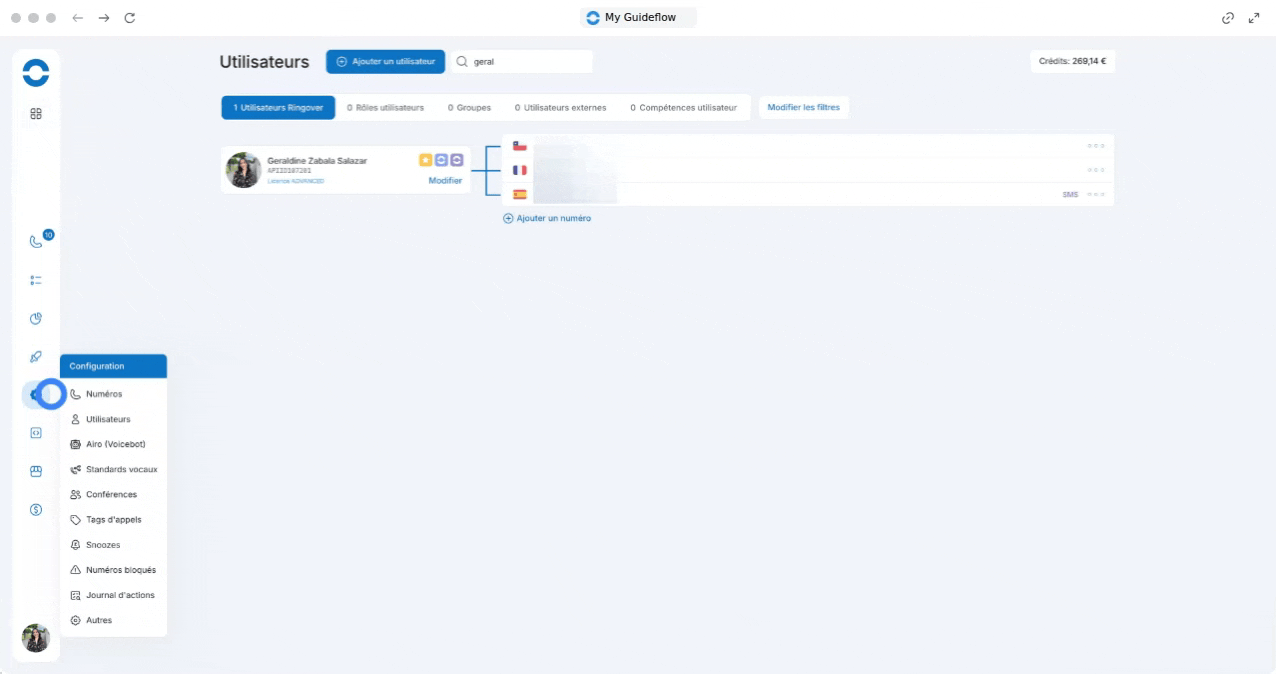Open the developer code icon in the sidebar
The height and width of the screenshot is (674, 1276).
pyautogui.click(x=36, y=433)
